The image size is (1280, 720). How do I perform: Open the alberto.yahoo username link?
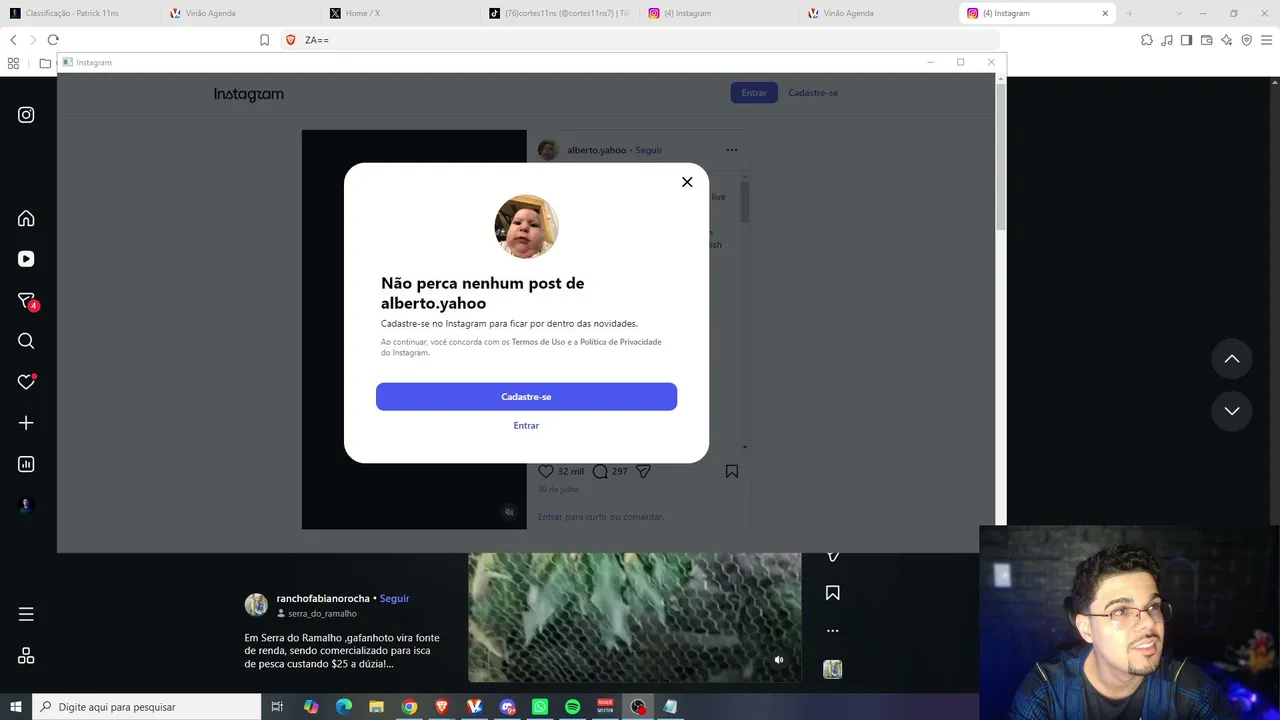click(597, 150)
